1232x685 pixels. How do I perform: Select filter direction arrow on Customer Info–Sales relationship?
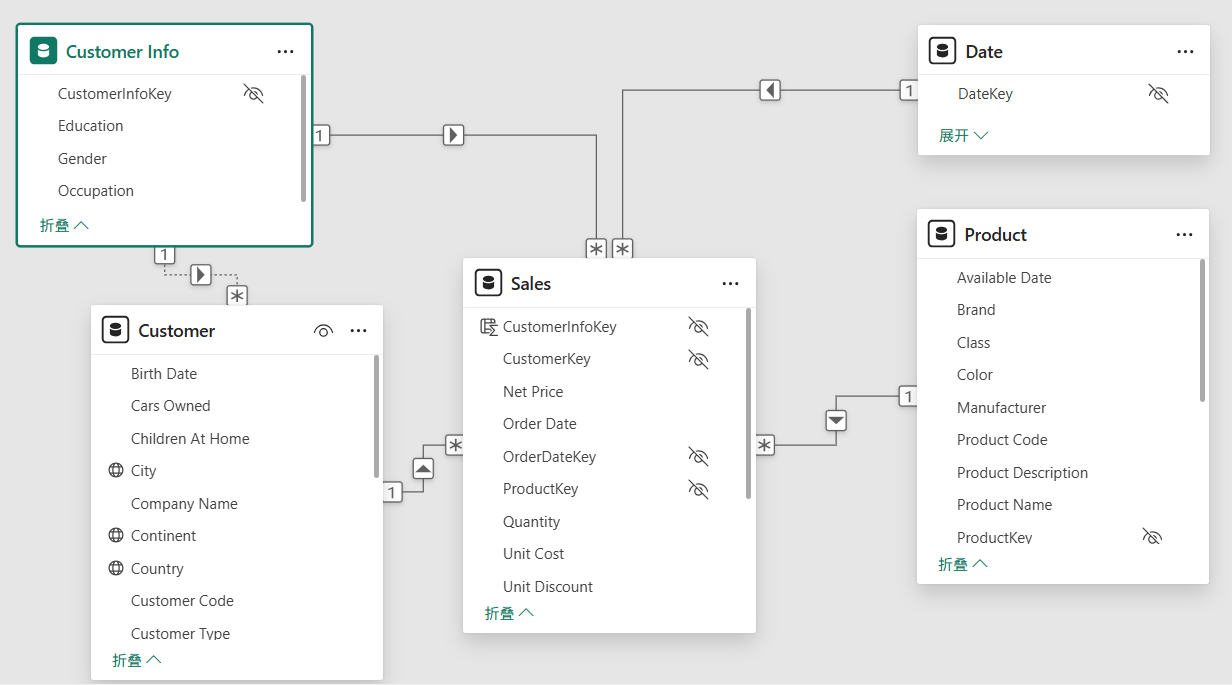coord(454,134)
